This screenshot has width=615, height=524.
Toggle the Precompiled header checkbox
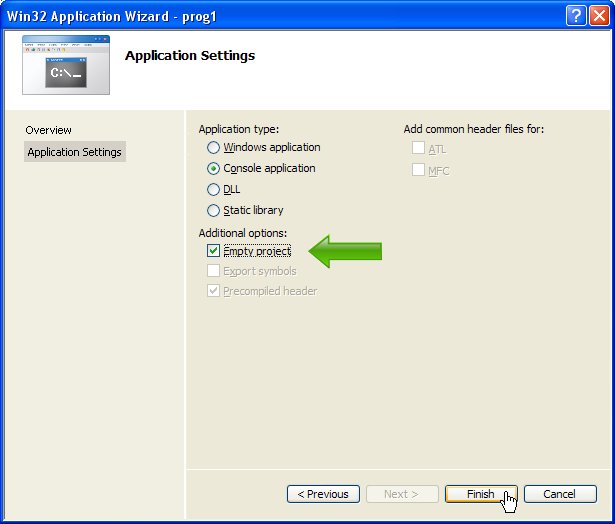214,291
